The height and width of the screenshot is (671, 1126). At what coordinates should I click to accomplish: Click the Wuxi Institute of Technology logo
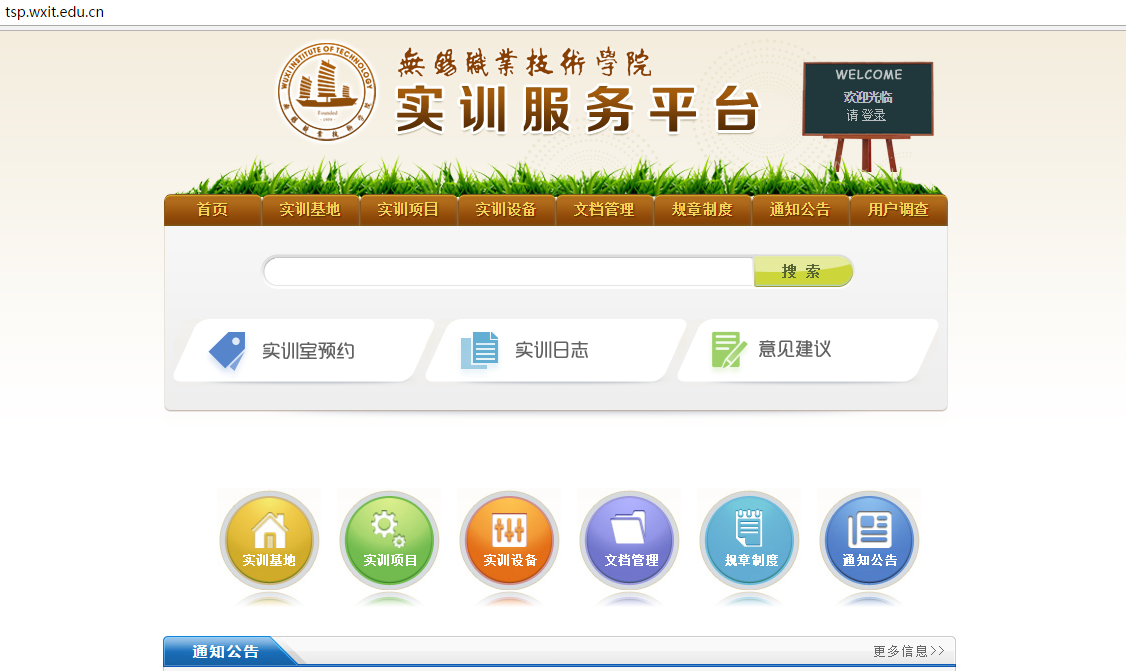pos(327,91)
